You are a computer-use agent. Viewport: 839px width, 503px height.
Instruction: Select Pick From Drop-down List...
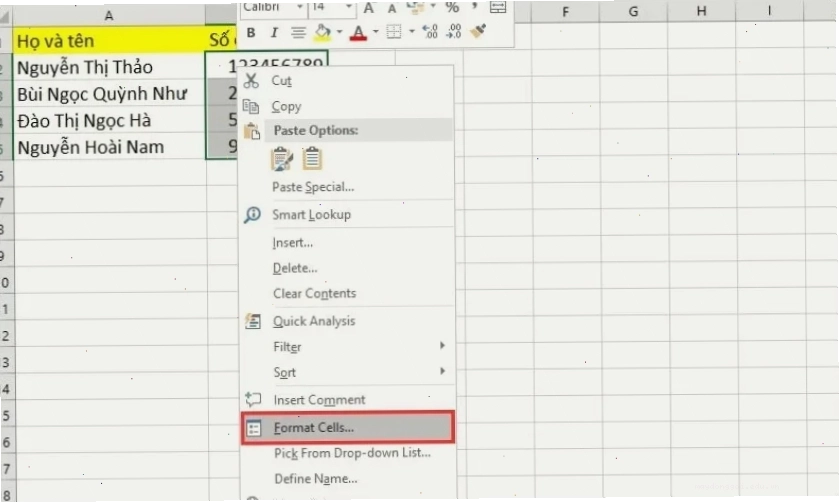point(347,453)
